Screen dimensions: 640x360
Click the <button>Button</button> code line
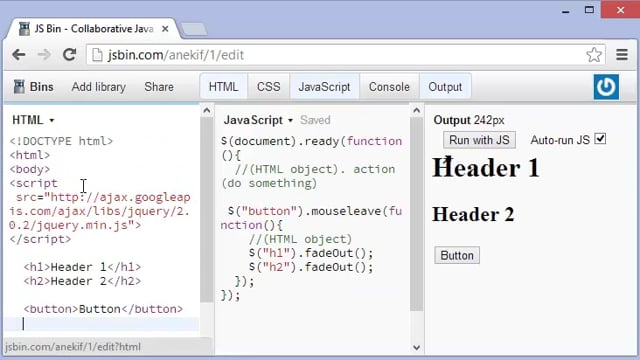(103, 309)
